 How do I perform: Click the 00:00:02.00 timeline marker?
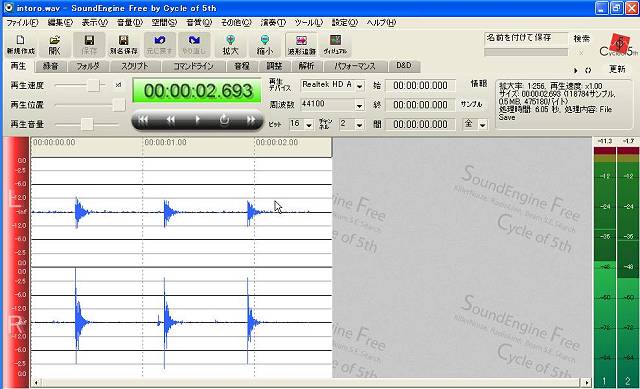tap(277, 142)
